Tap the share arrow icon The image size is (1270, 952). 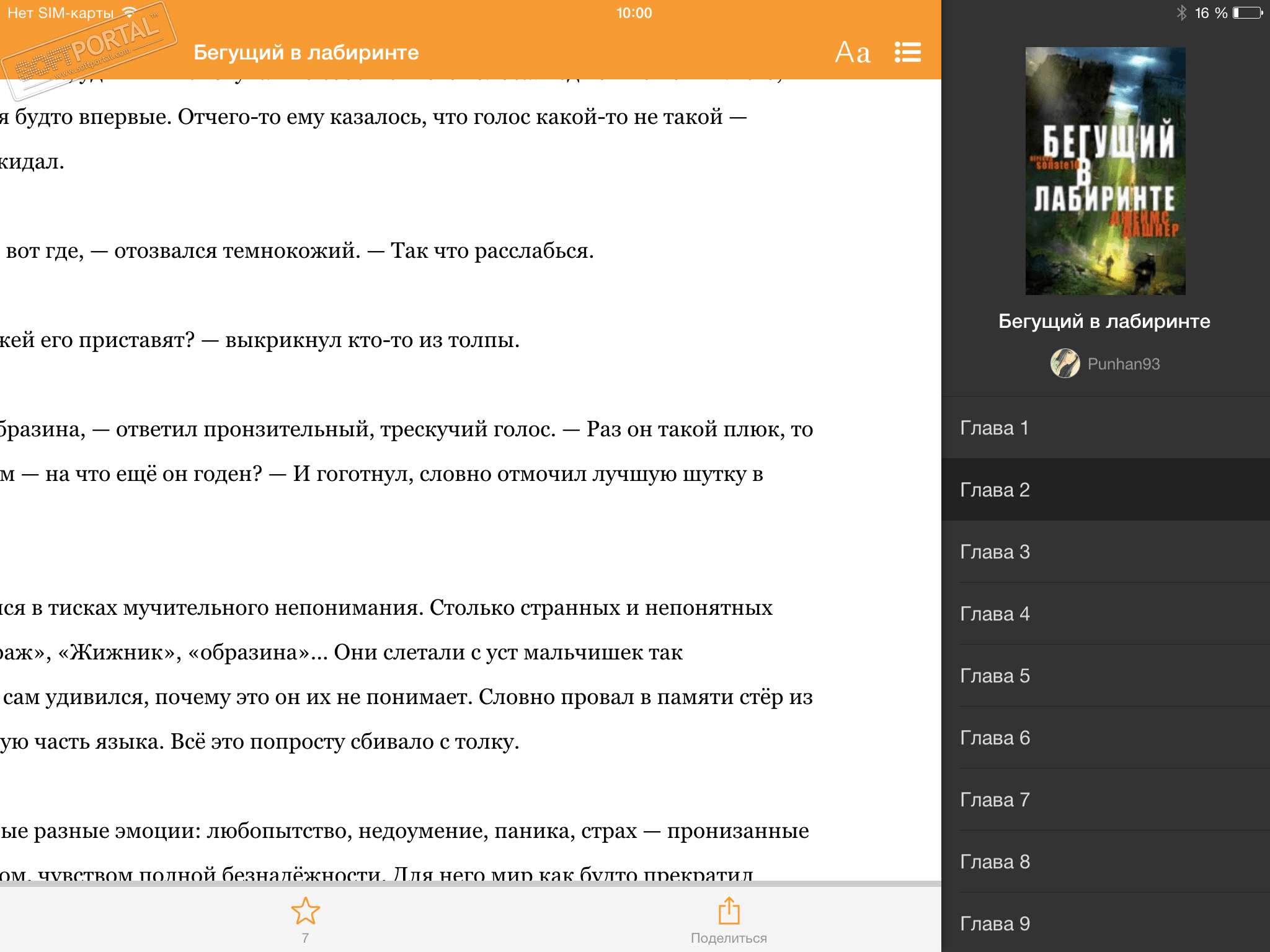coord(729,911)
